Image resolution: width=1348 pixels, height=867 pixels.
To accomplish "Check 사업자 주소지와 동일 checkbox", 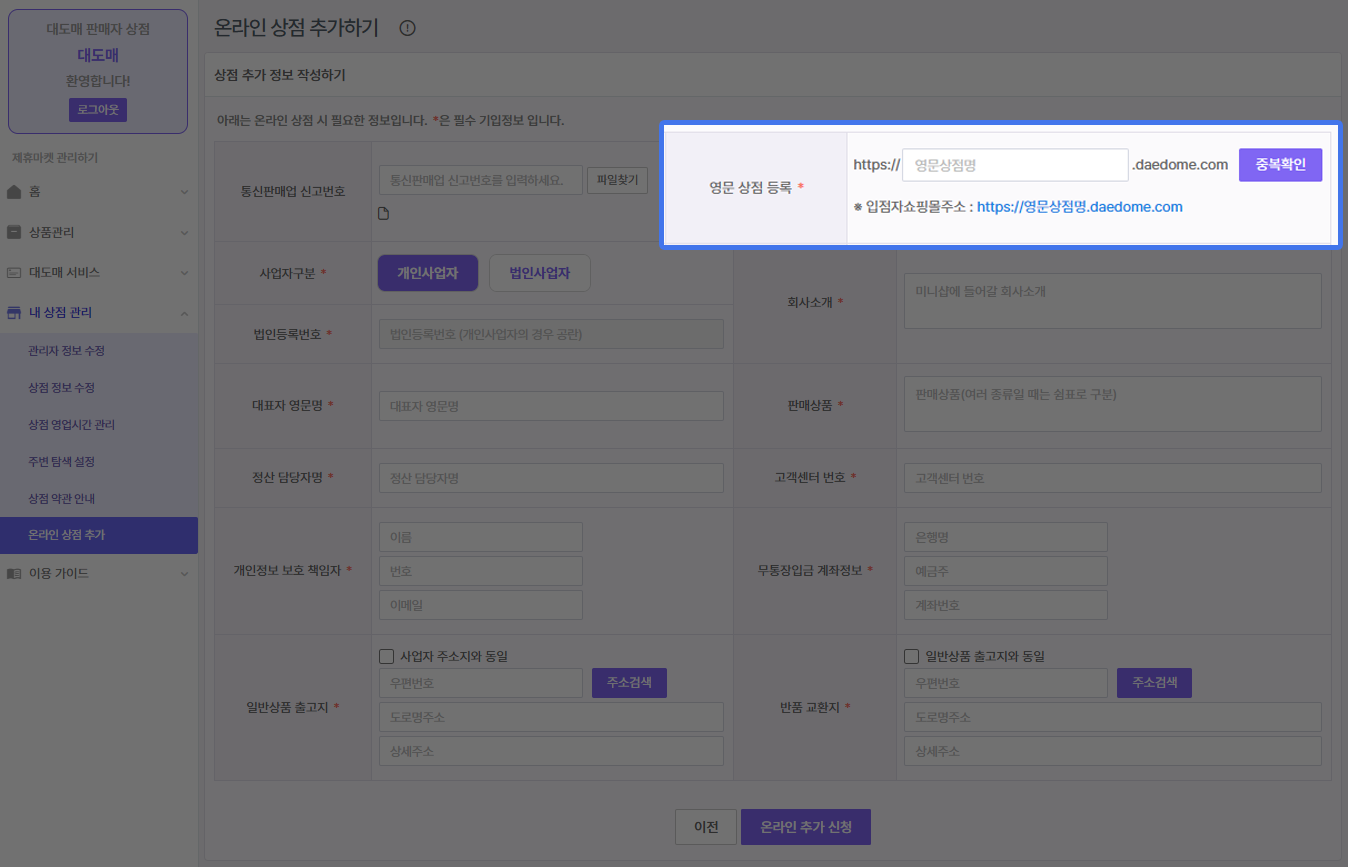I will (x=387, y=657).
